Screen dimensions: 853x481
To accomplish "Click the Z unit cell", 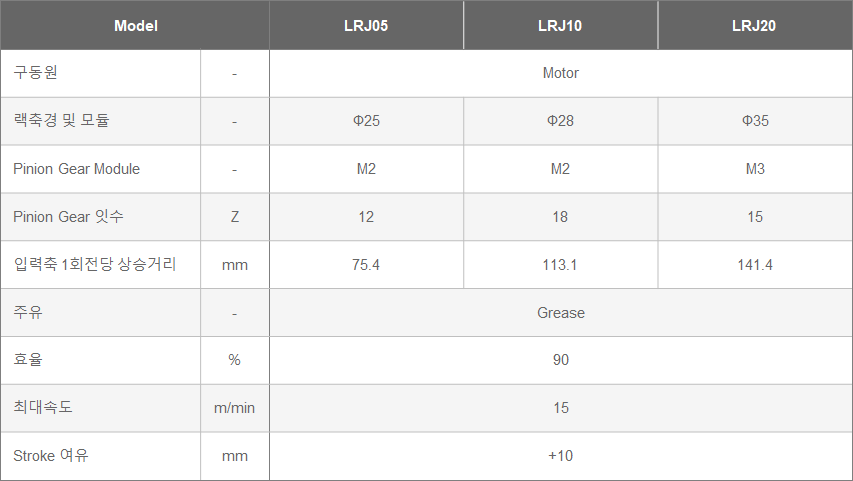I will pos(234,217).
